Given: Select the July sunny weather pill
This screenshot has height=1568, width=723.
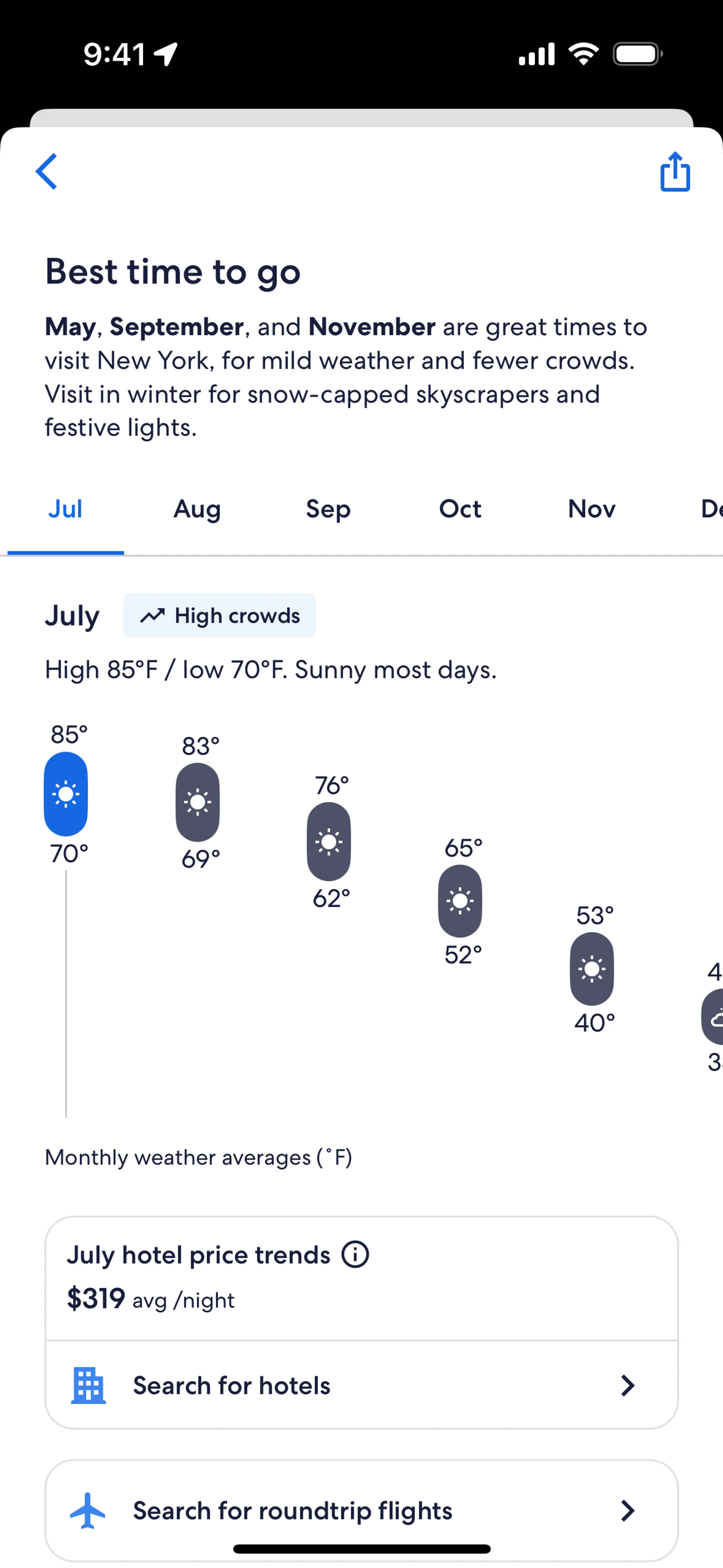Looking at the screenshot, I should coord(66,794).
